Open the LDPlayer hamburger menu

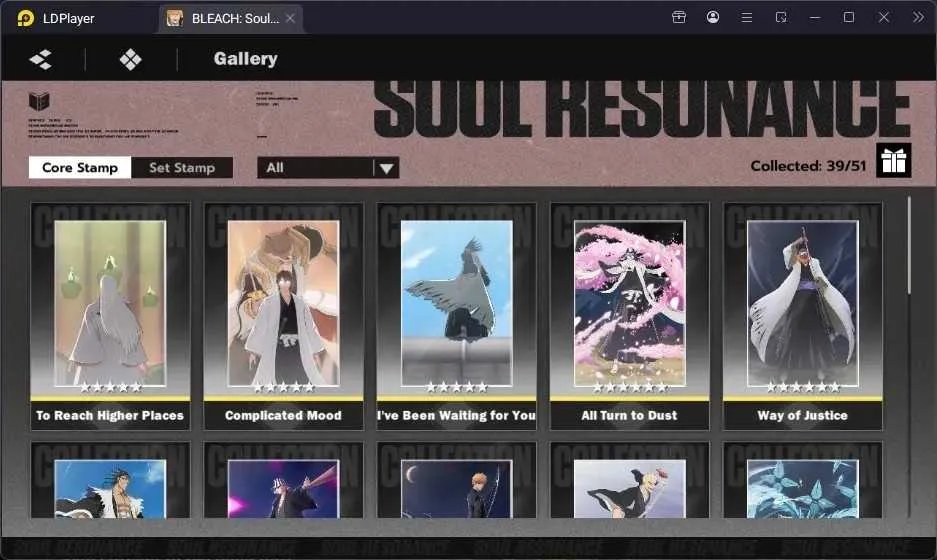(746, 17)
